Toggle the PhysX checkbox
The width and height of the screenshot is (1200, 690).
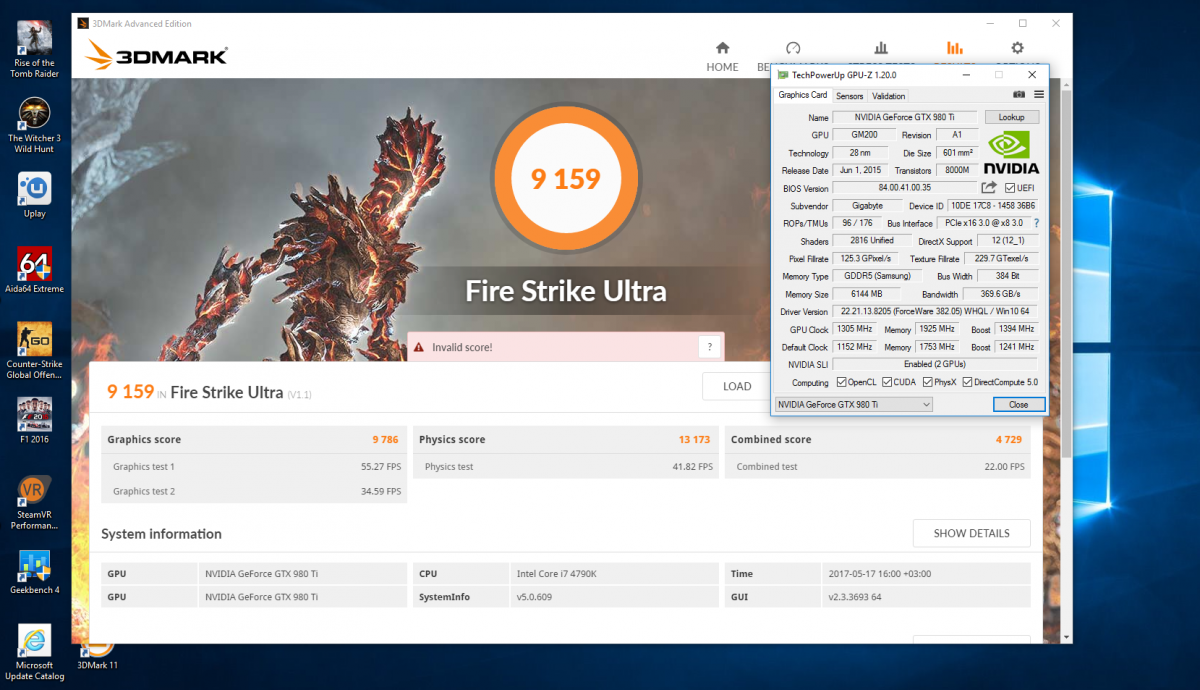[930, 382]
